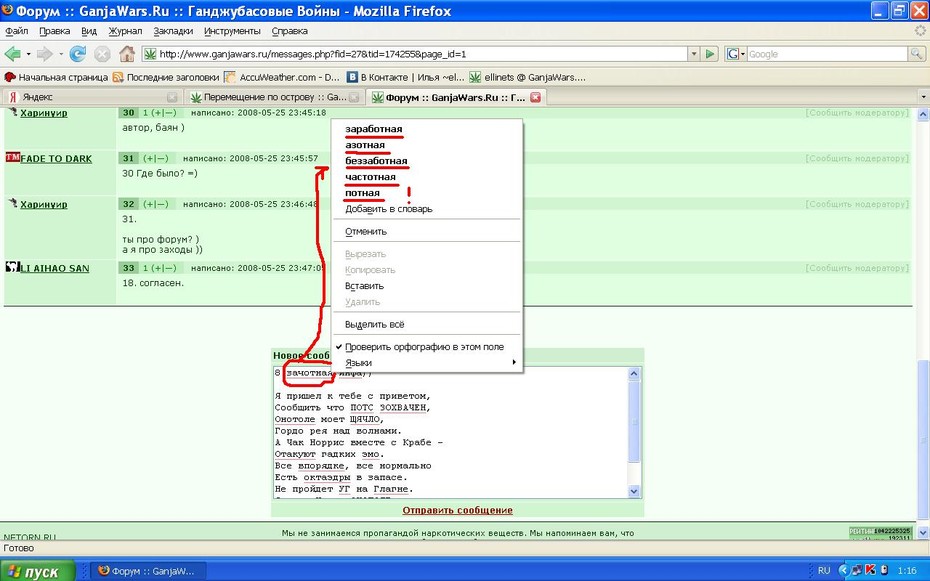
Task: Go back with the Back arrow
Action: pos(13,54)
